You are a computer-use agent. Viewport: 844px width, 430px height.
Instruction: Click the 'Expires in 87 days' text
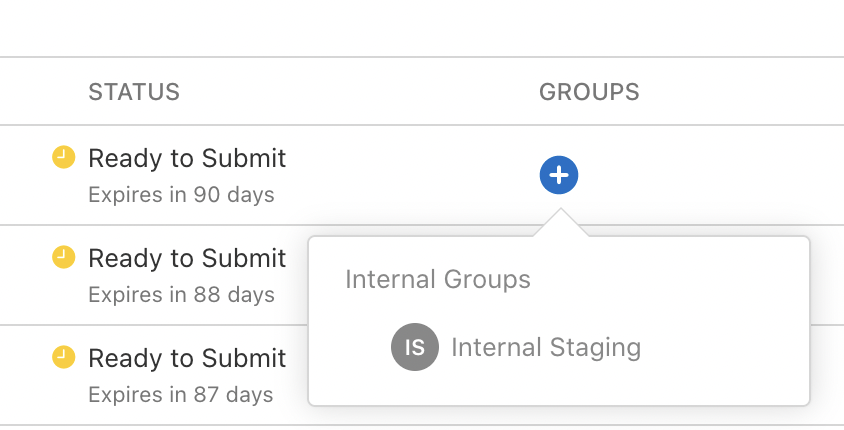(181, 394)
